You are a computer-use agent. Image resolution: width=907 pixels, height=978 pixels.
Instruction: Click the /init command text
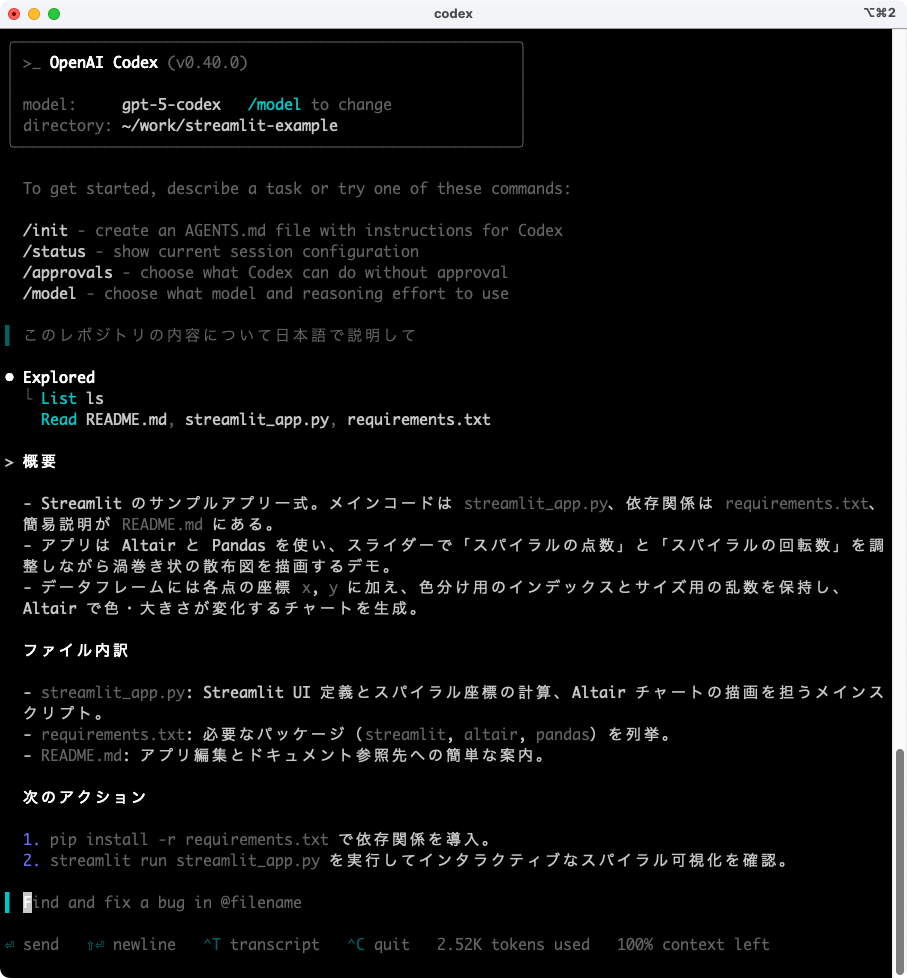(x=45, y=230)
